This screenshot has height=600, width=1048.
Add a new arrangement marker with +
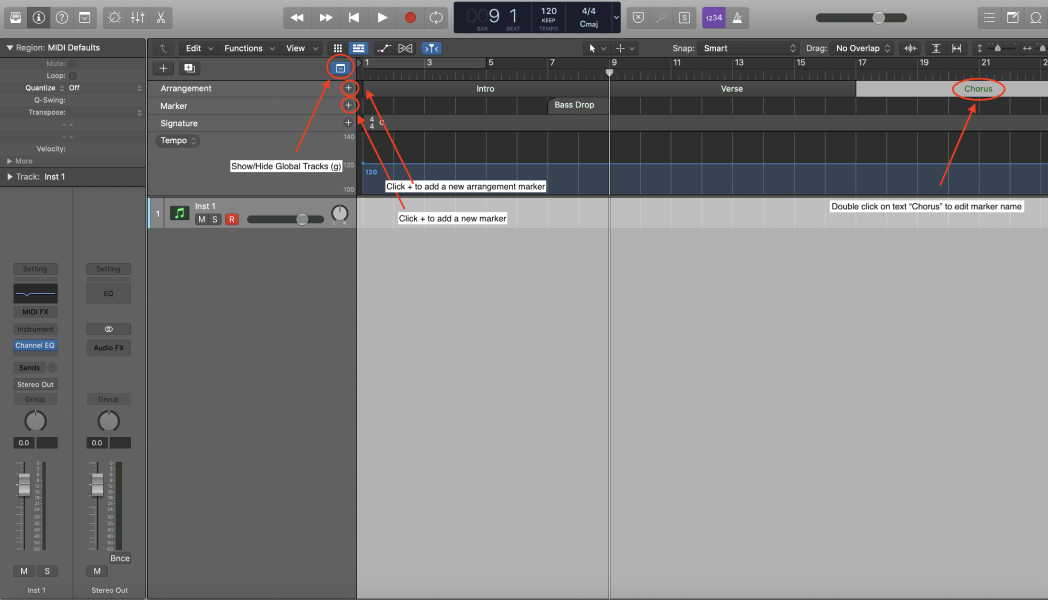pos(348,88)
